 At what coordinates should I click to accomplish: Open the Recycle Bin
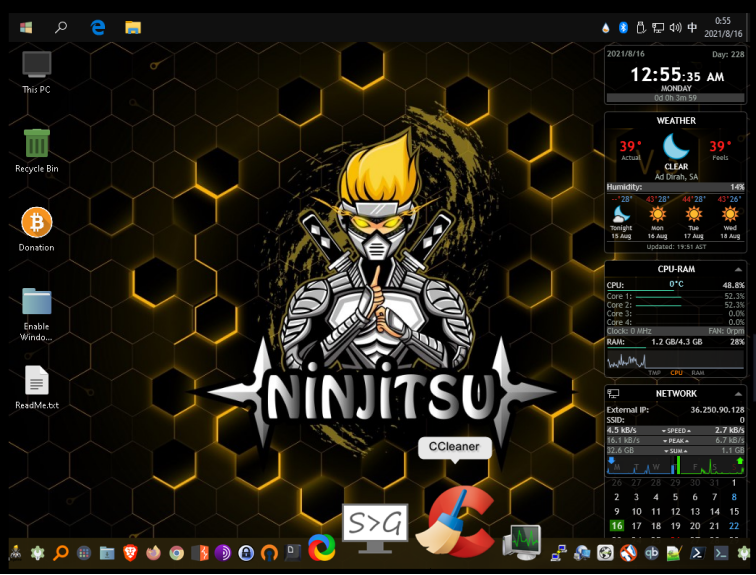(x=36, y=151)
